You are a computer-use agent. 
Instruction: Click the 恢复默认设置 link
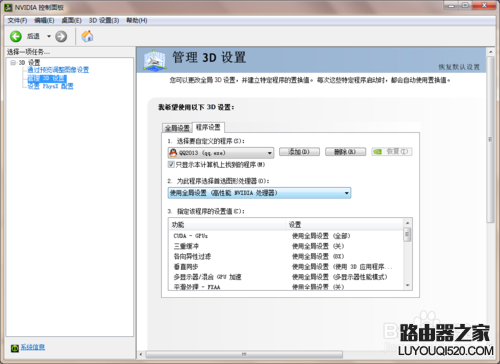coord(459,67)
